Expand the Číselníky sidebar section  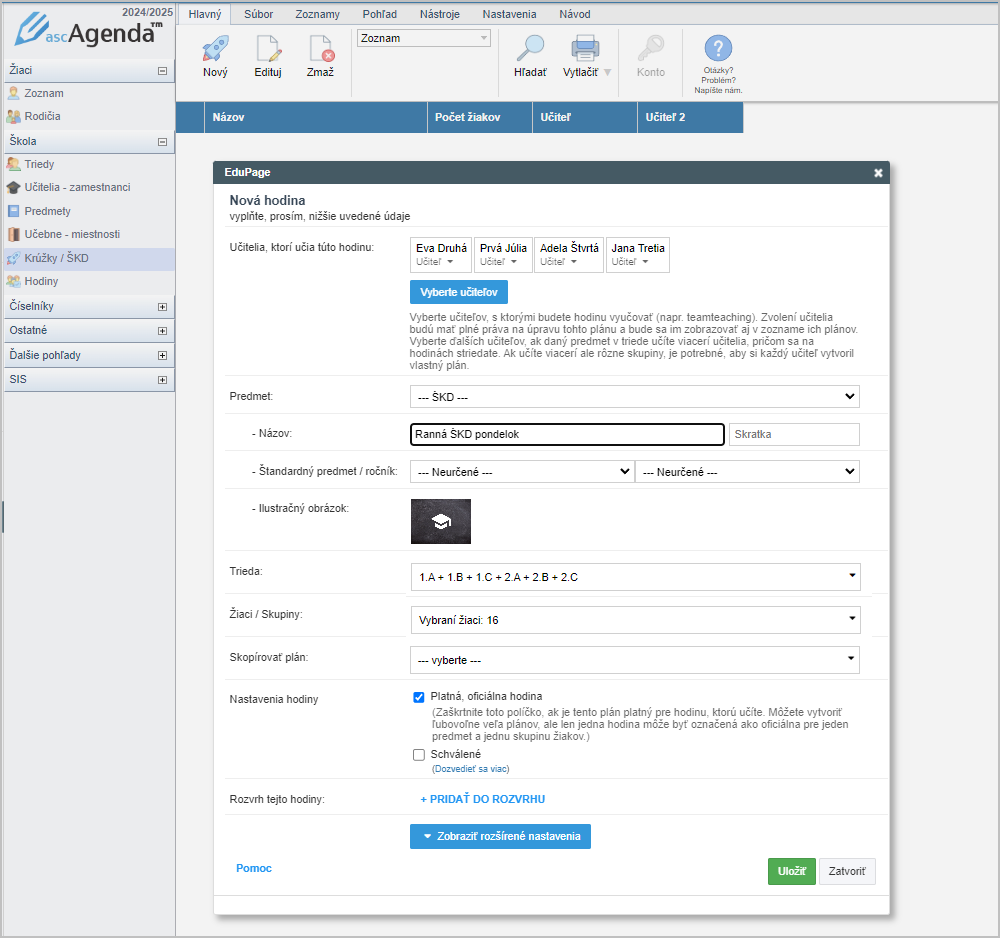[163, 307]
